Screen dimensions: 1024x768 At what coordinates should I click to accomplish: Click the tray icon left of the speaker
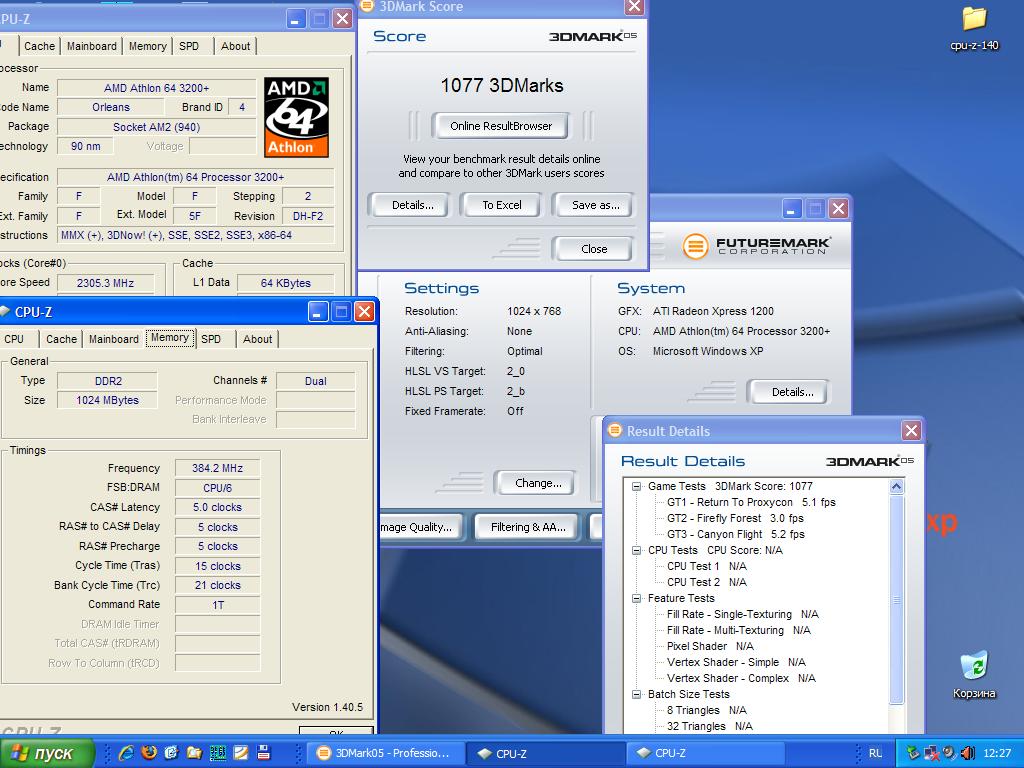click(x=950, y=753)
